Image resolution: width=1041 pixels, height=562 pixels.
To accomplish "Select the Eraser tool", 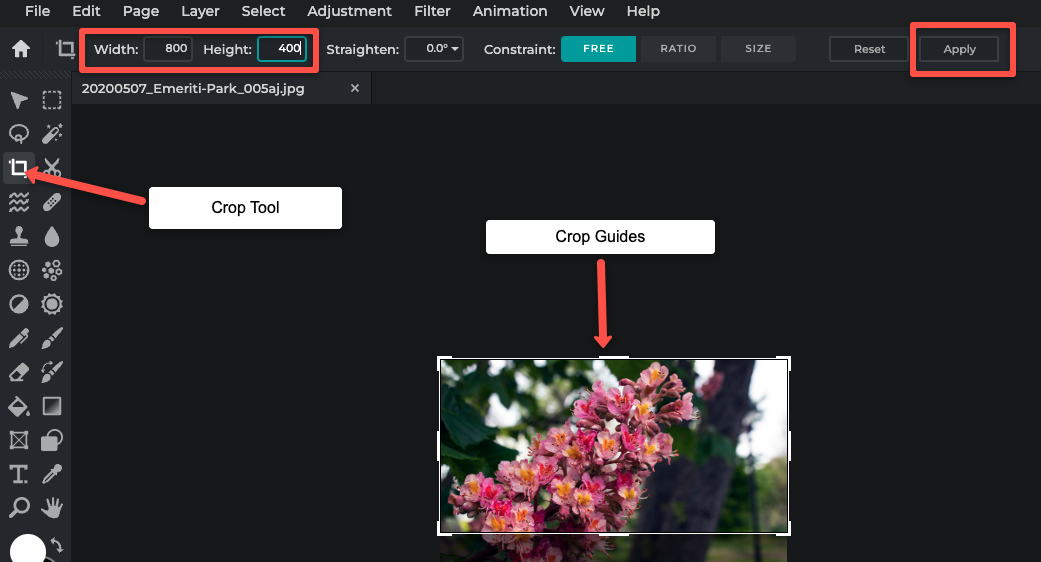I will (x=18, y=373).
